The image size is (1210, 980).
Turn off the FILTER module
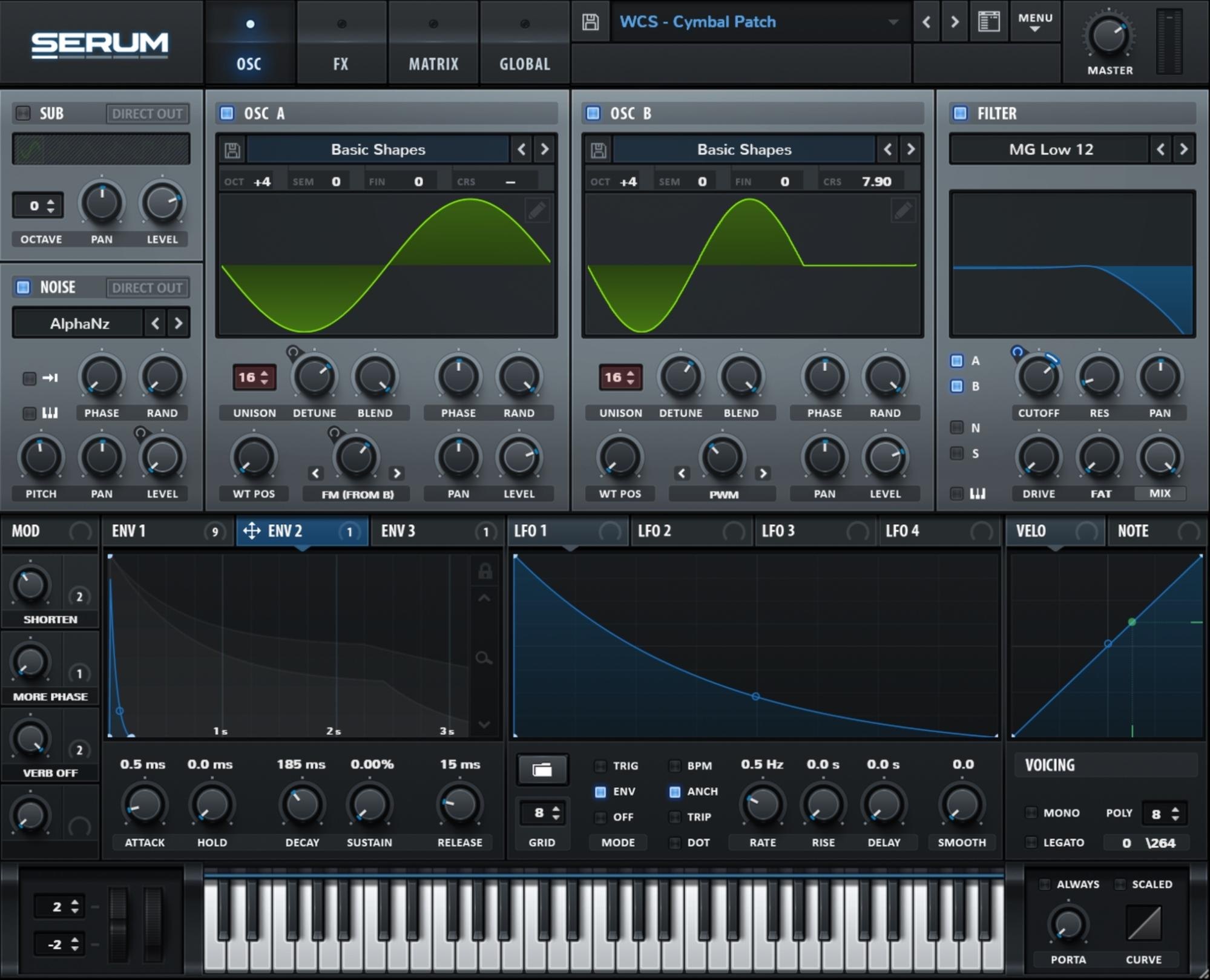tap(960, 113)
